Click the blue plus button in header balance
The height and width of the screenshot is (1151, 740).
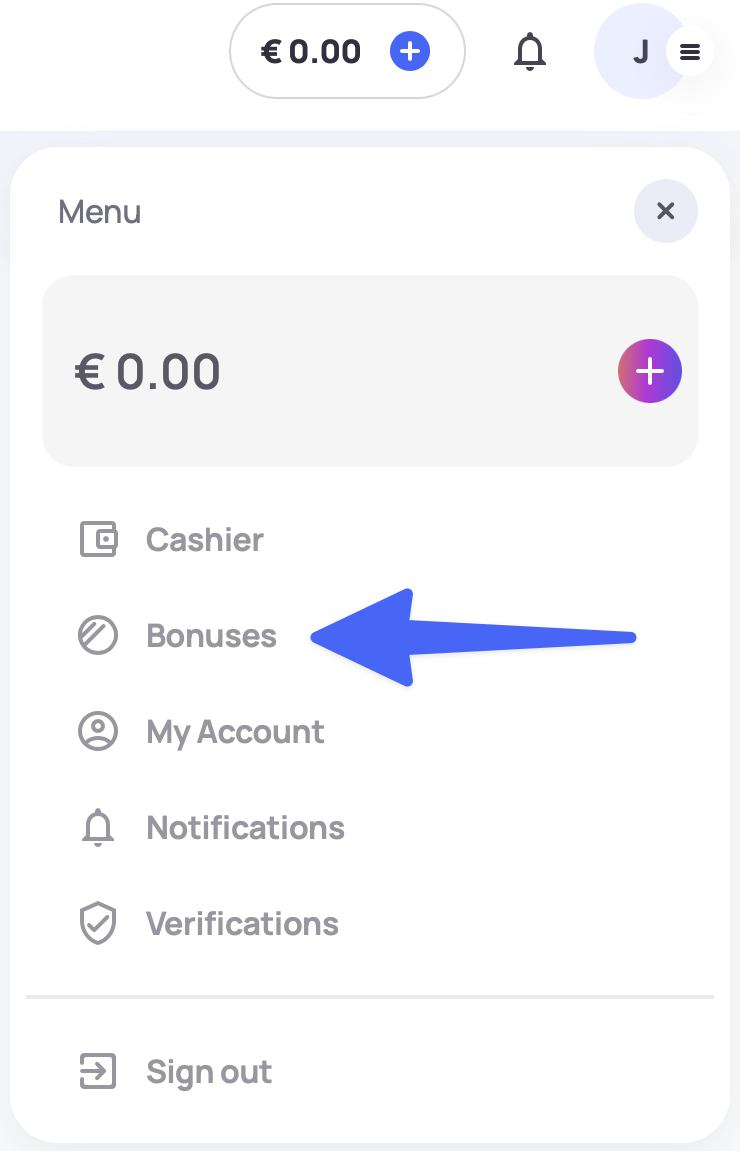pos(410,51)
